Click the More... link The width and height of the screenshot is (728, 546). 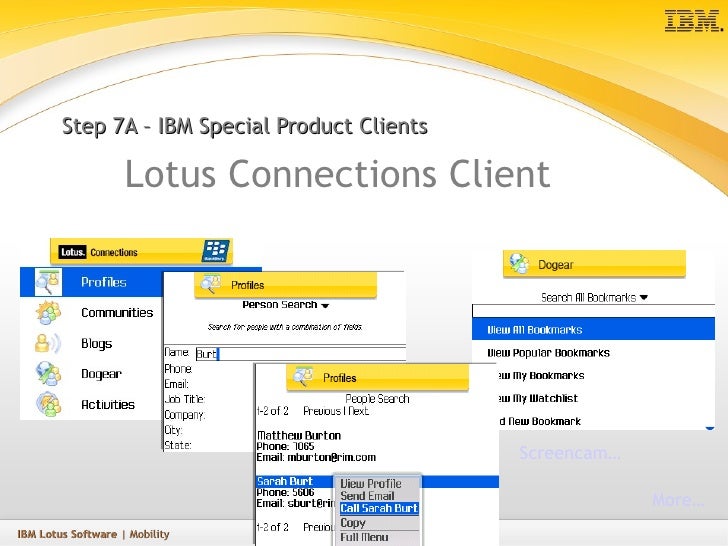678,500
